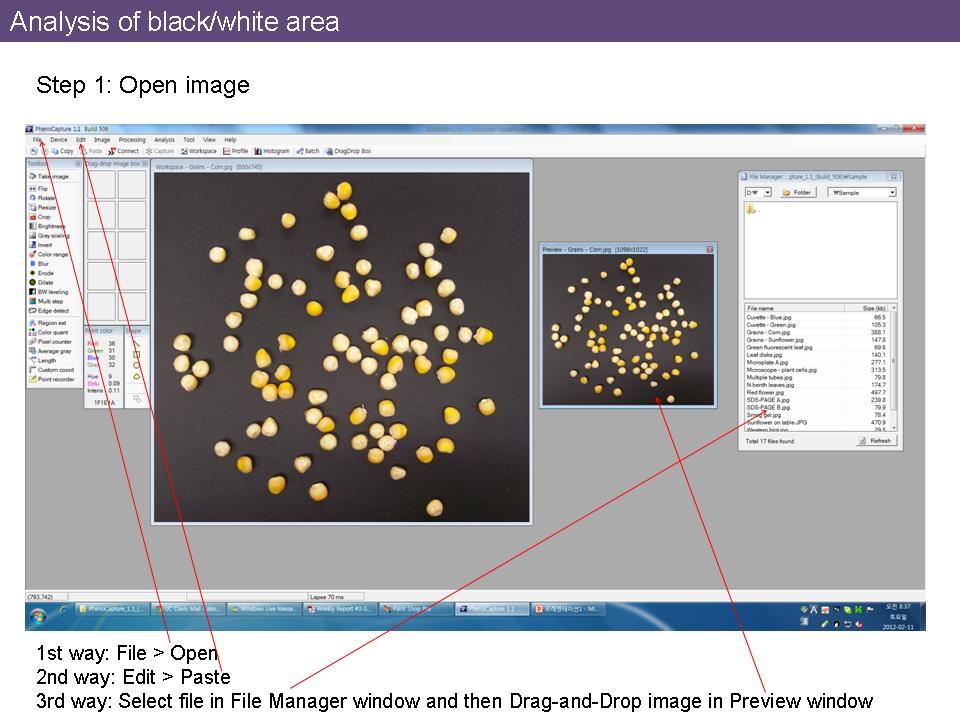
Task: Click the Take image tool
Action: pos(48,176)
